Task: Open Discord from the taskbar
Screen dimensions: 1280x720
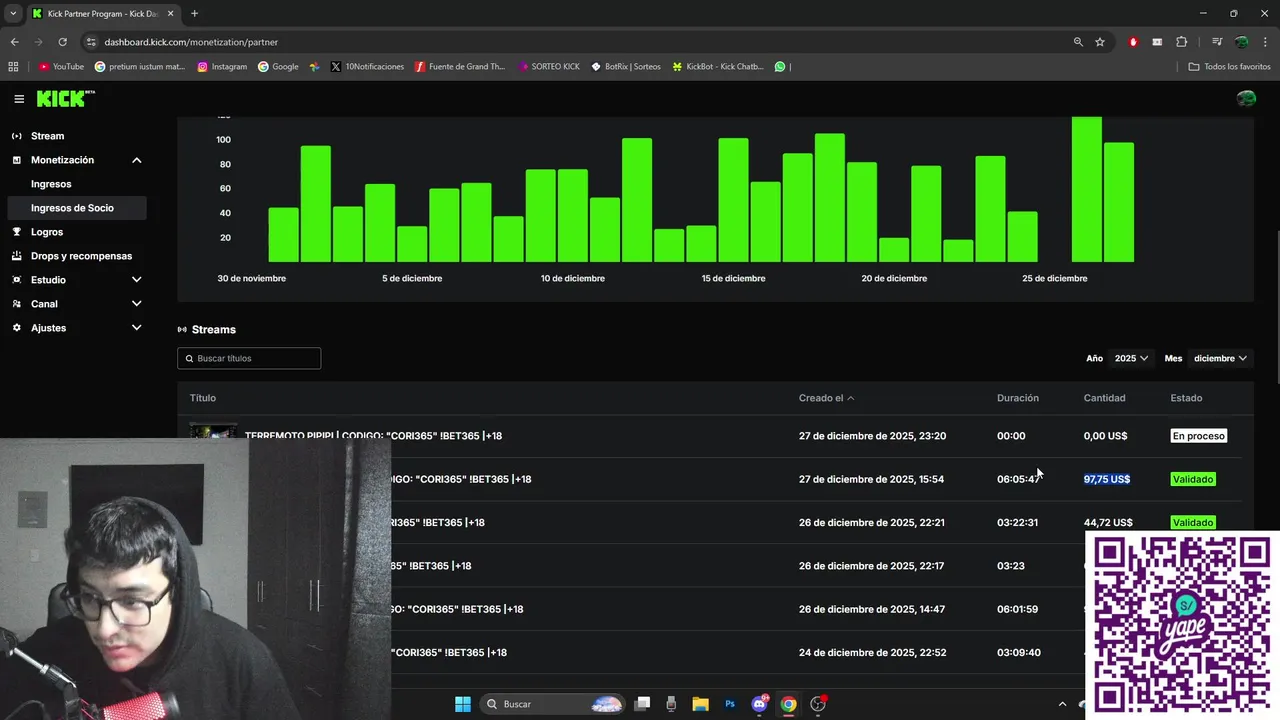Action: click(x=759, y=704)
